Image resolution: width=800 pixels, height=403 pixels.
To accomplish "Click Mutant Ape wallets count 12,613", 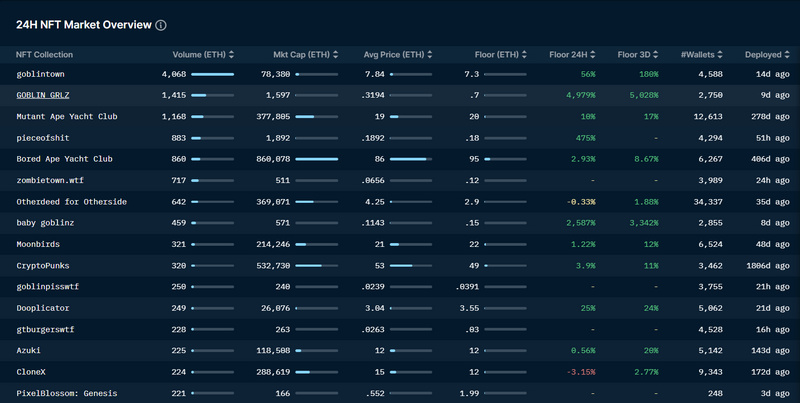I will point(708,116).
